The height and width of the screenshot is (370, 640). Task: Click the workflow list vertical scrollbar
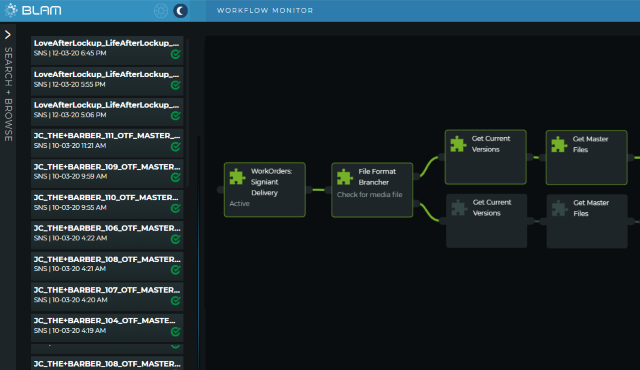coord(188,112)
